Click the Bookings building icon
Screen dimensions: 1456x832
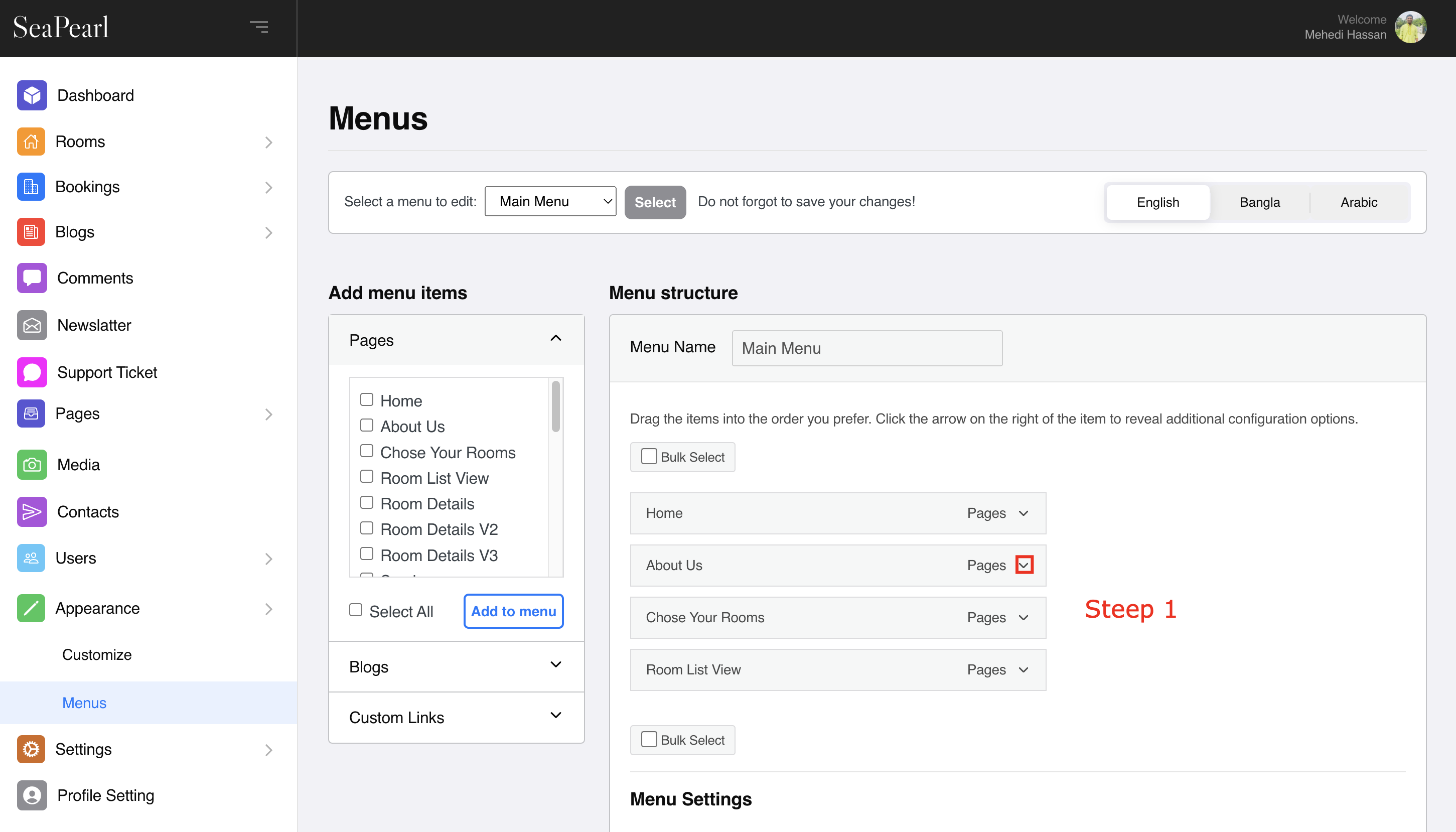32,187
